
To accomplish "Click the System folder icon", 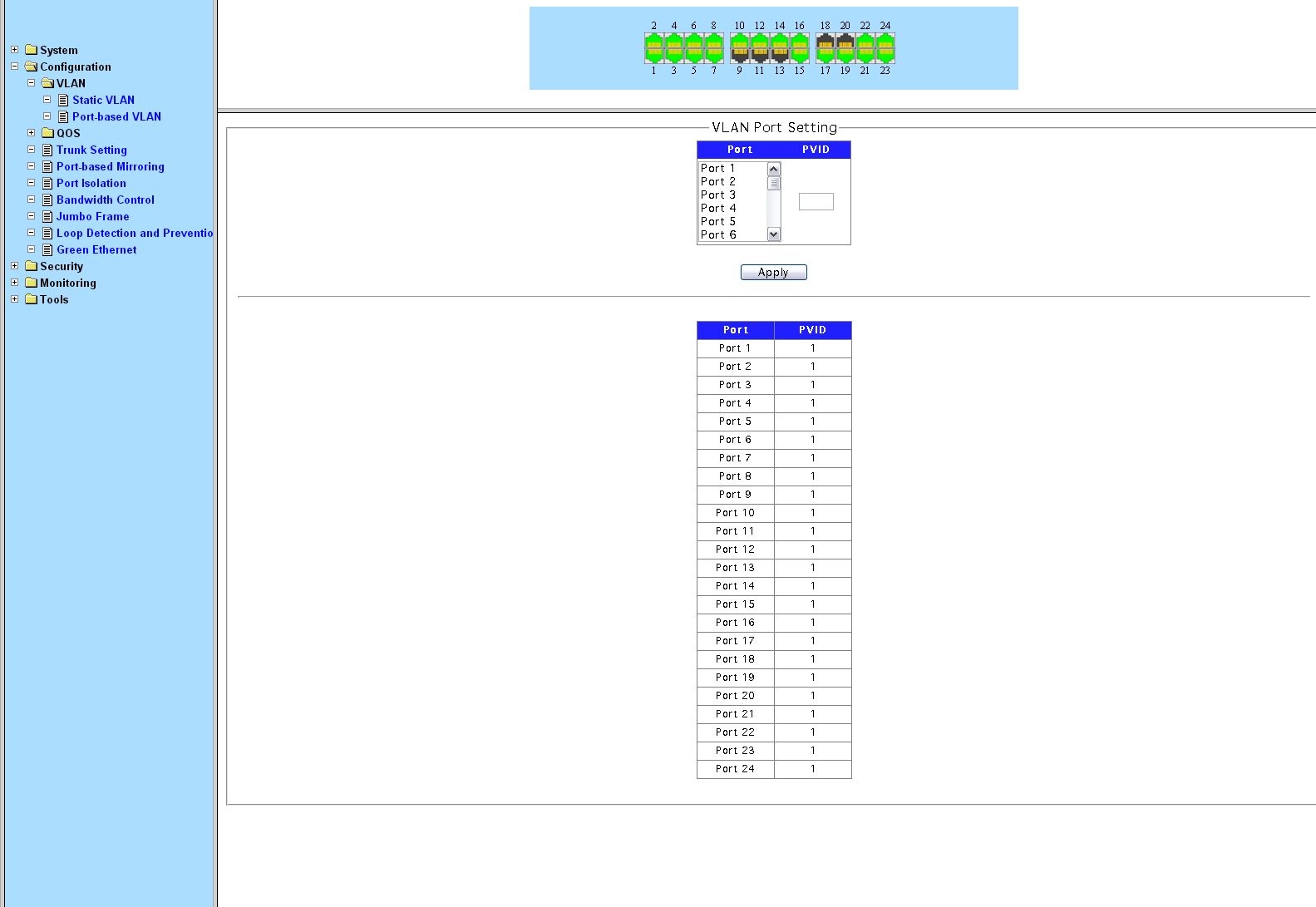I will (32, 50).
